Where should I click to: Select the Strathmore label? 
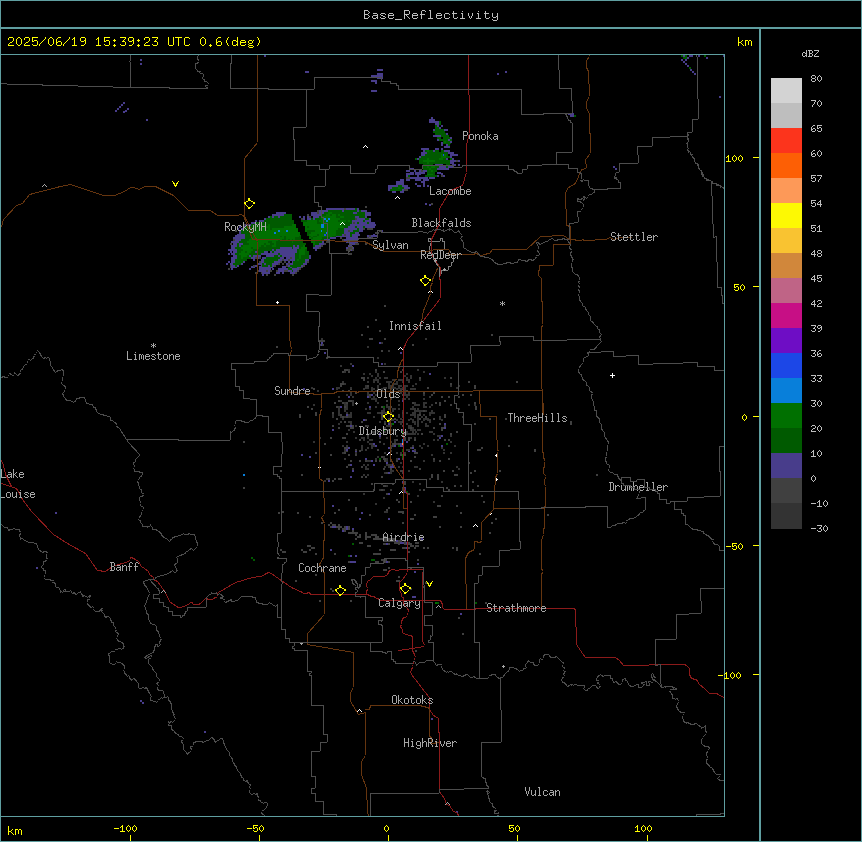tap(516, 608)
